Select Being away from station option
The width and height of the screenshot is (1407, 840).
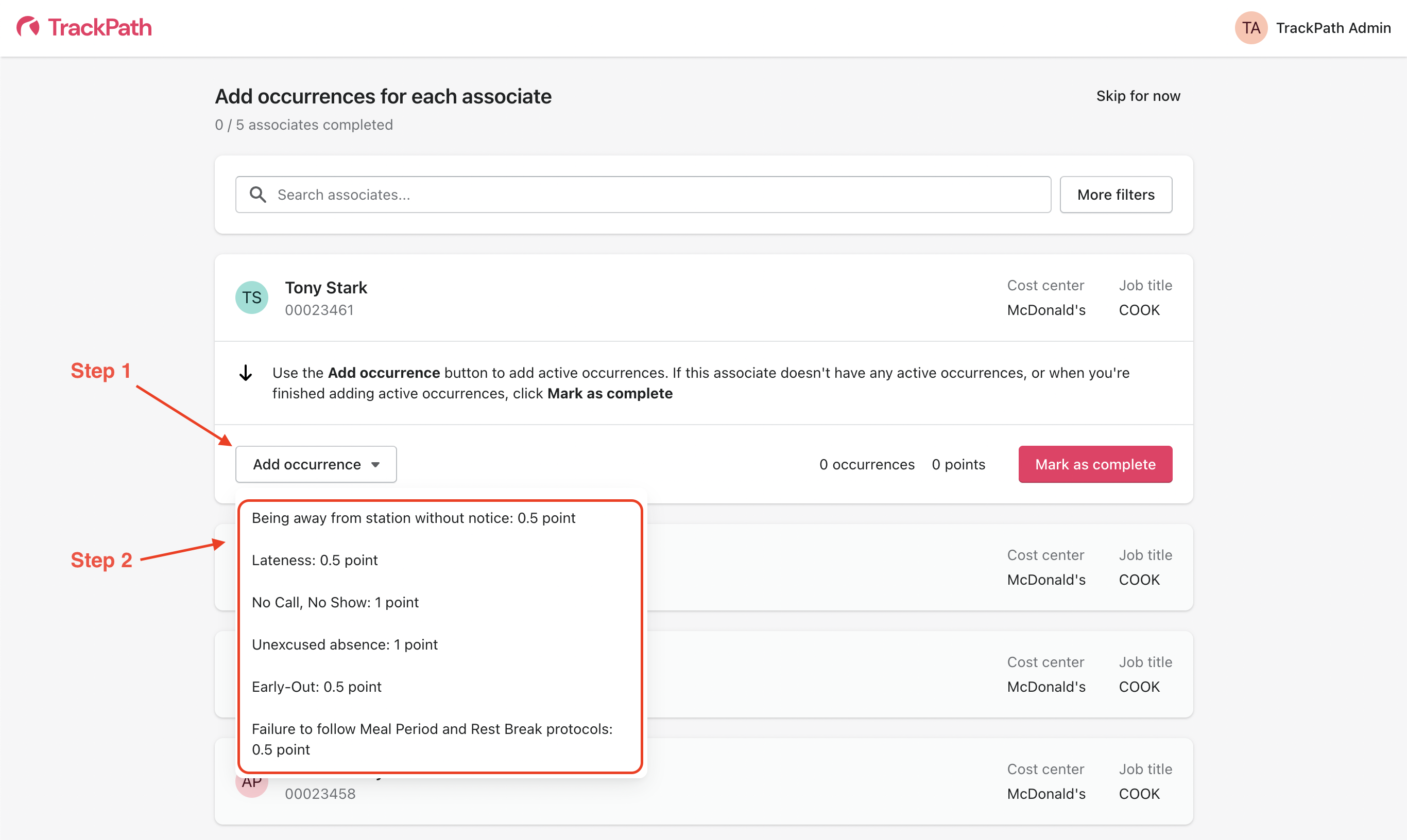(414, 518)
